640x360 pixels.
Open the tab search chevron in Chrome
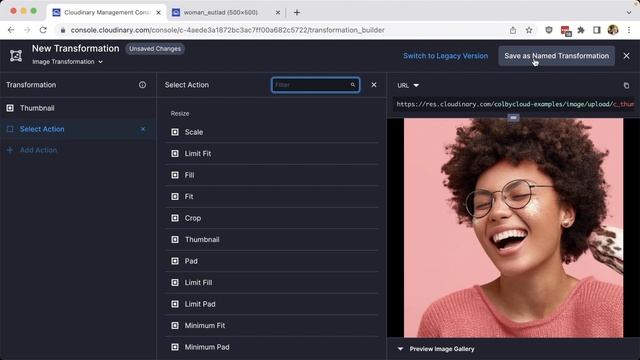coord(629,12)
